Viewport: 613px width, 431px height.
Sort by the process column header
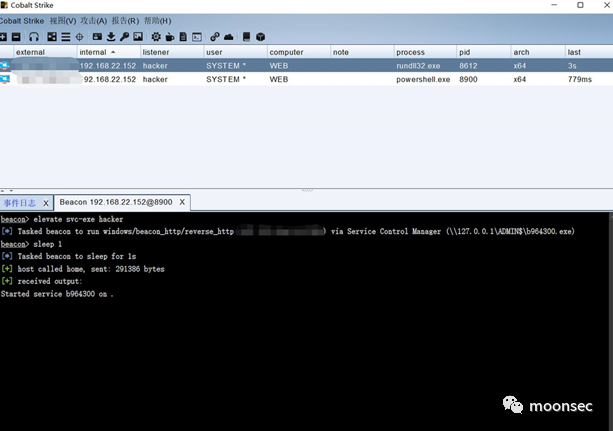425,52
